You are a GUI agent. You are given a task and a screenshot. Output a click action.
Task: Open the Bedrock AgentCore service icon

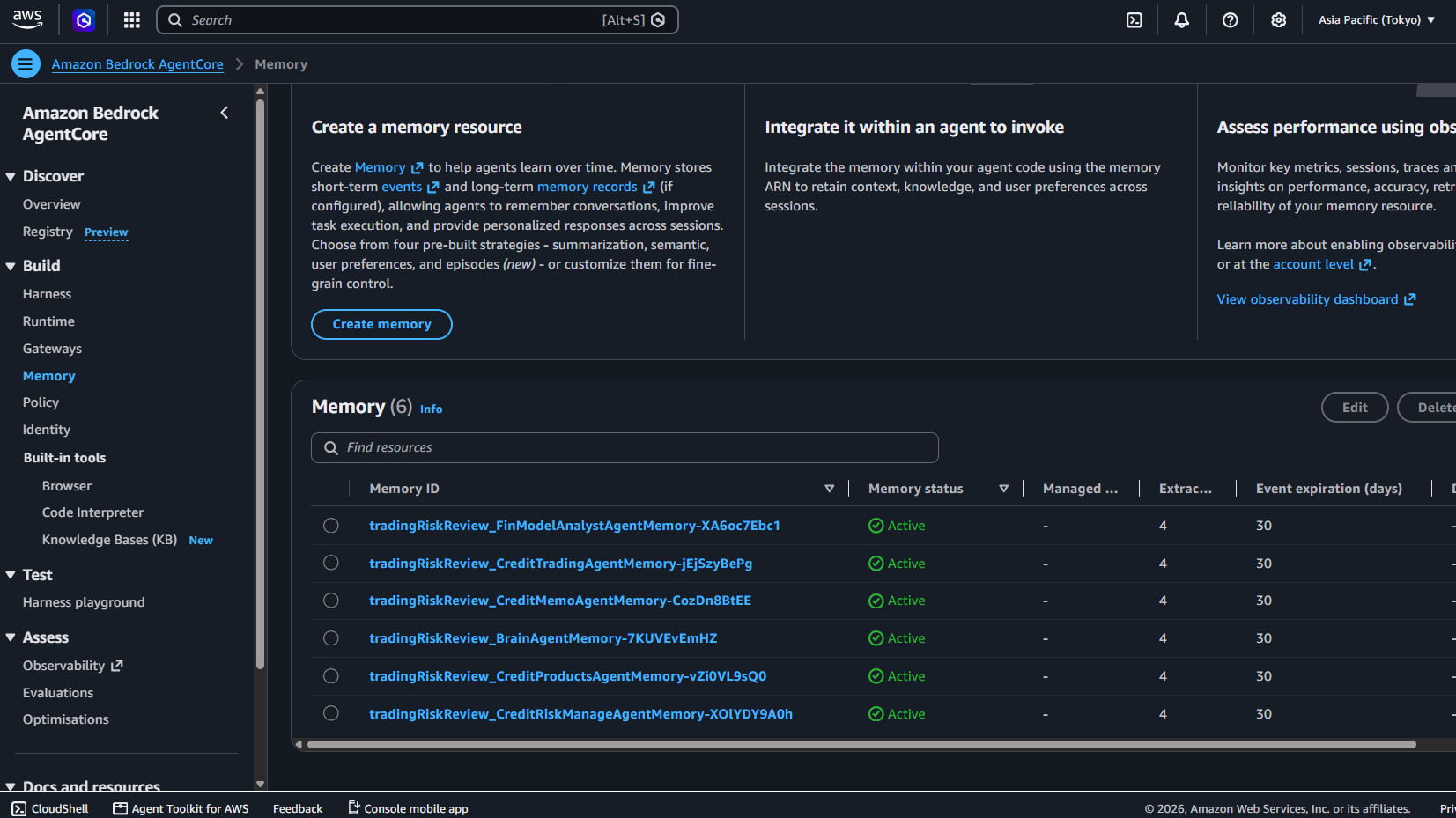click(x=84, y=20)
